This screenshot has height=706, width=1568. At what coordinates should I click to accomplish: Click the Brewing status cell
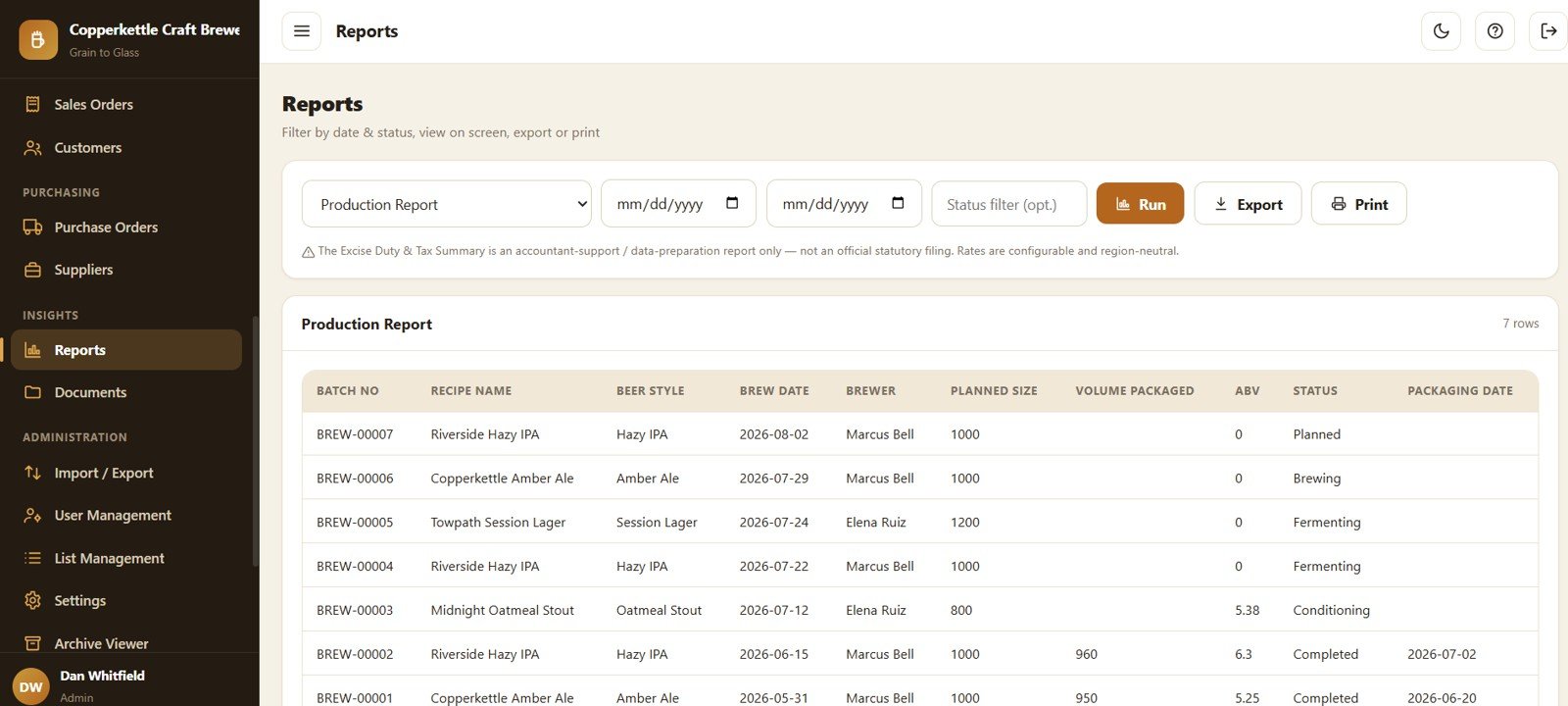1317,479
